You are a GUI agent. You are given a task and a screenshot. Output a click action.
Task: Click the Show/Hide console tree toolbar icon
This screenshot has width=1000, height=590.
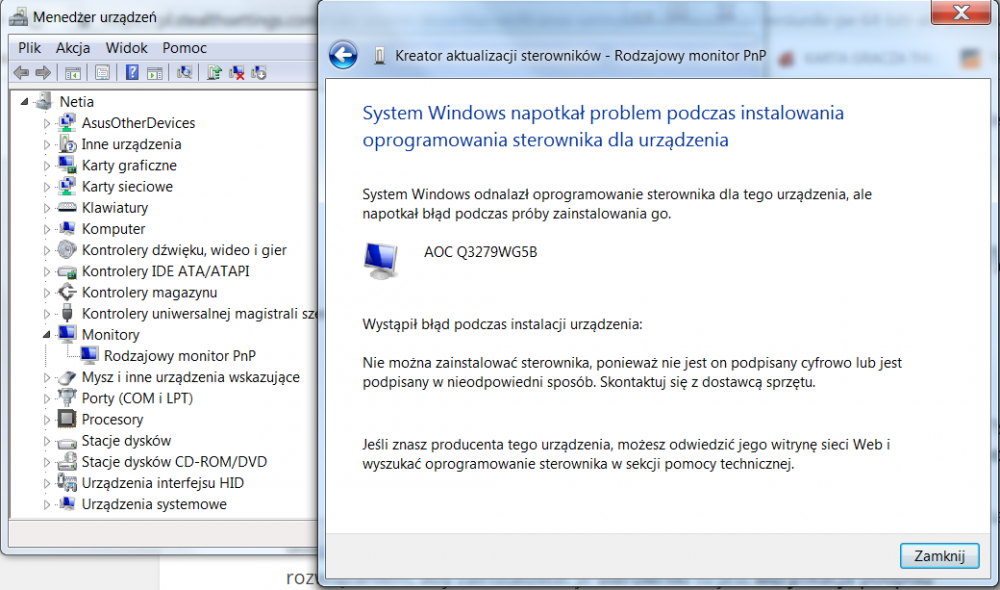[x=72, y=72]
